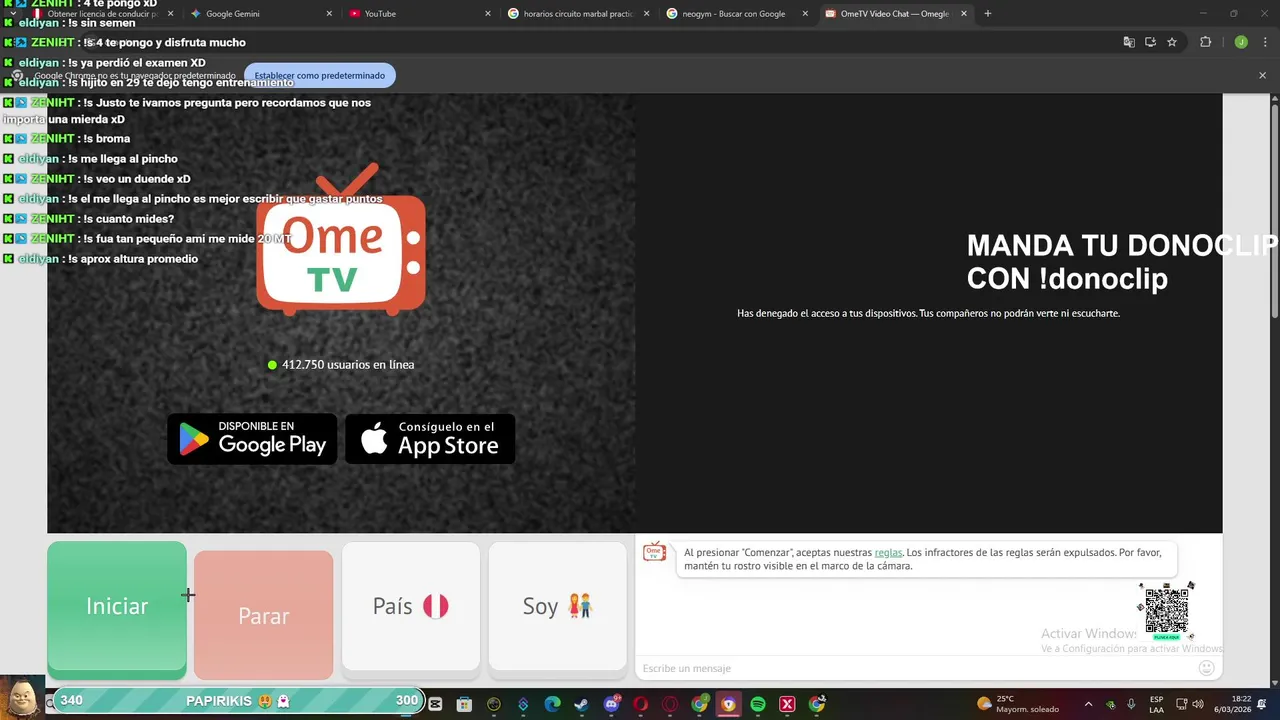Open the Google Play download badge
The image size is (1280, 720).
point(252,439)
